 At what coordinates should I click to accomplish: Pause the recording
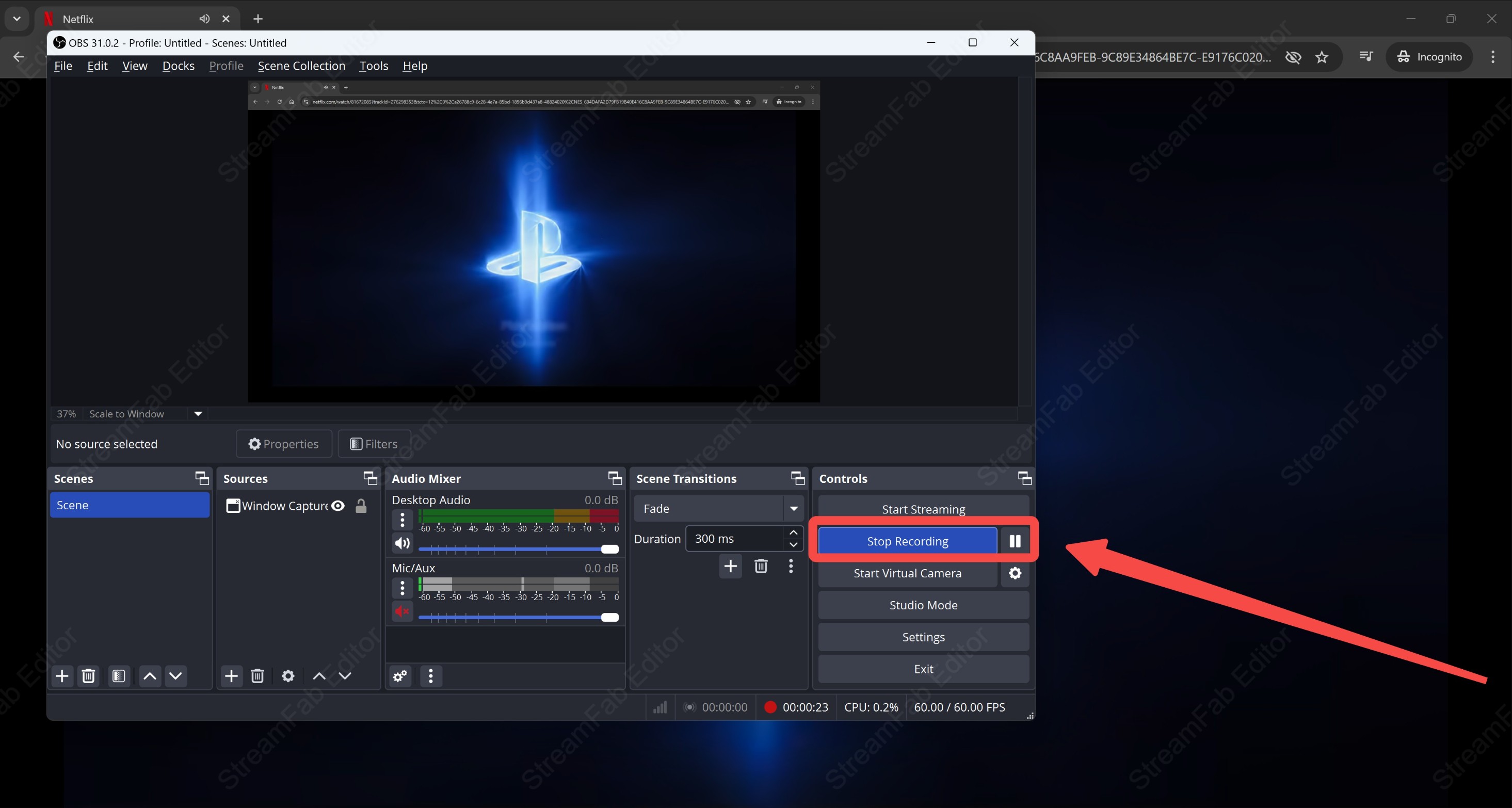(x=1015, y=541)
